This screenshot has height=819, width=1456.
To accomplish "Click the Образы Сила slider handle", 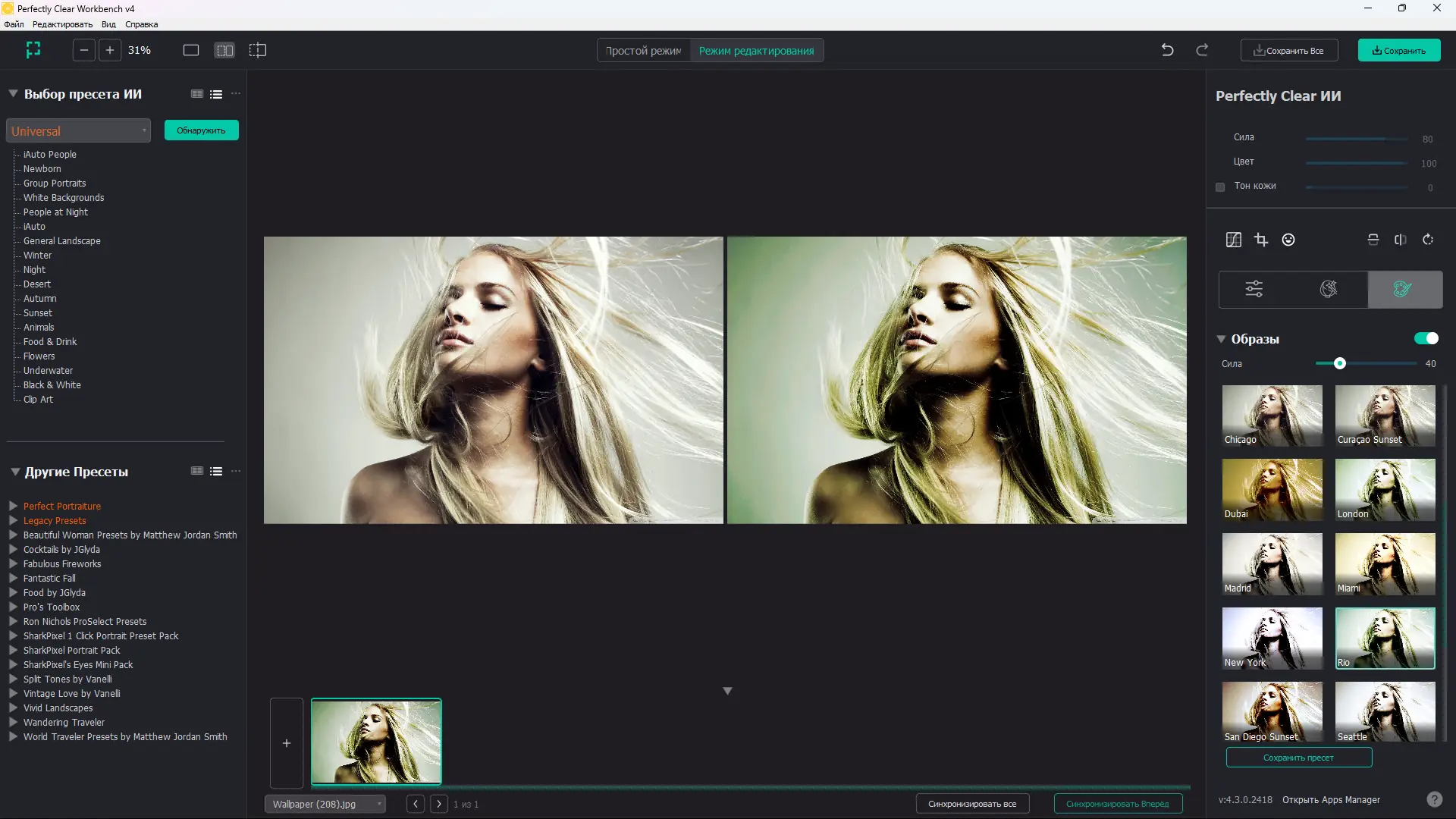I will pyautogui.click(x=1340, y=364).
